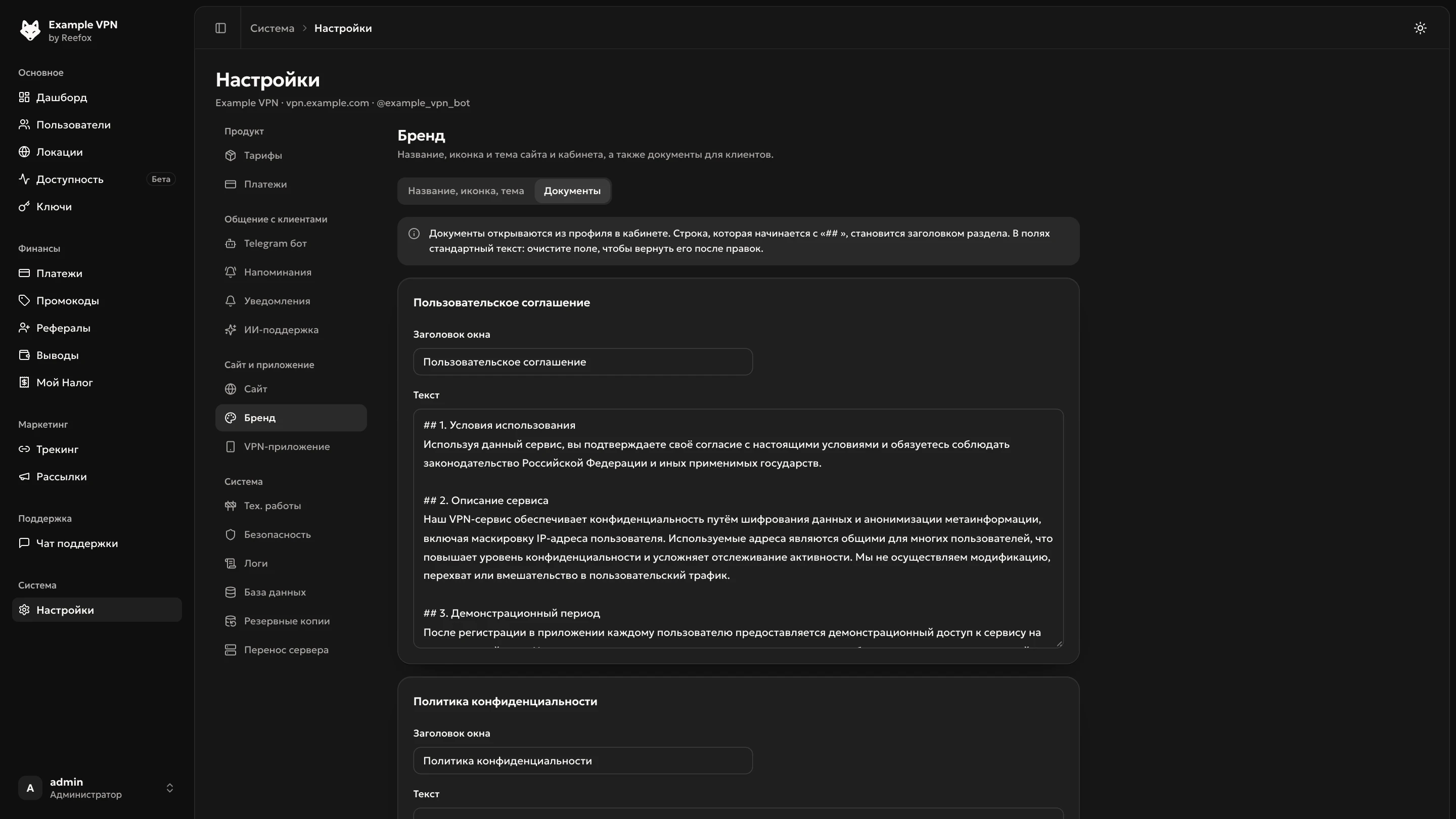This screenshot has width=1456, height=819.
Task: Focus the Пользовательское соглашение title input
Action: [583, 362]
